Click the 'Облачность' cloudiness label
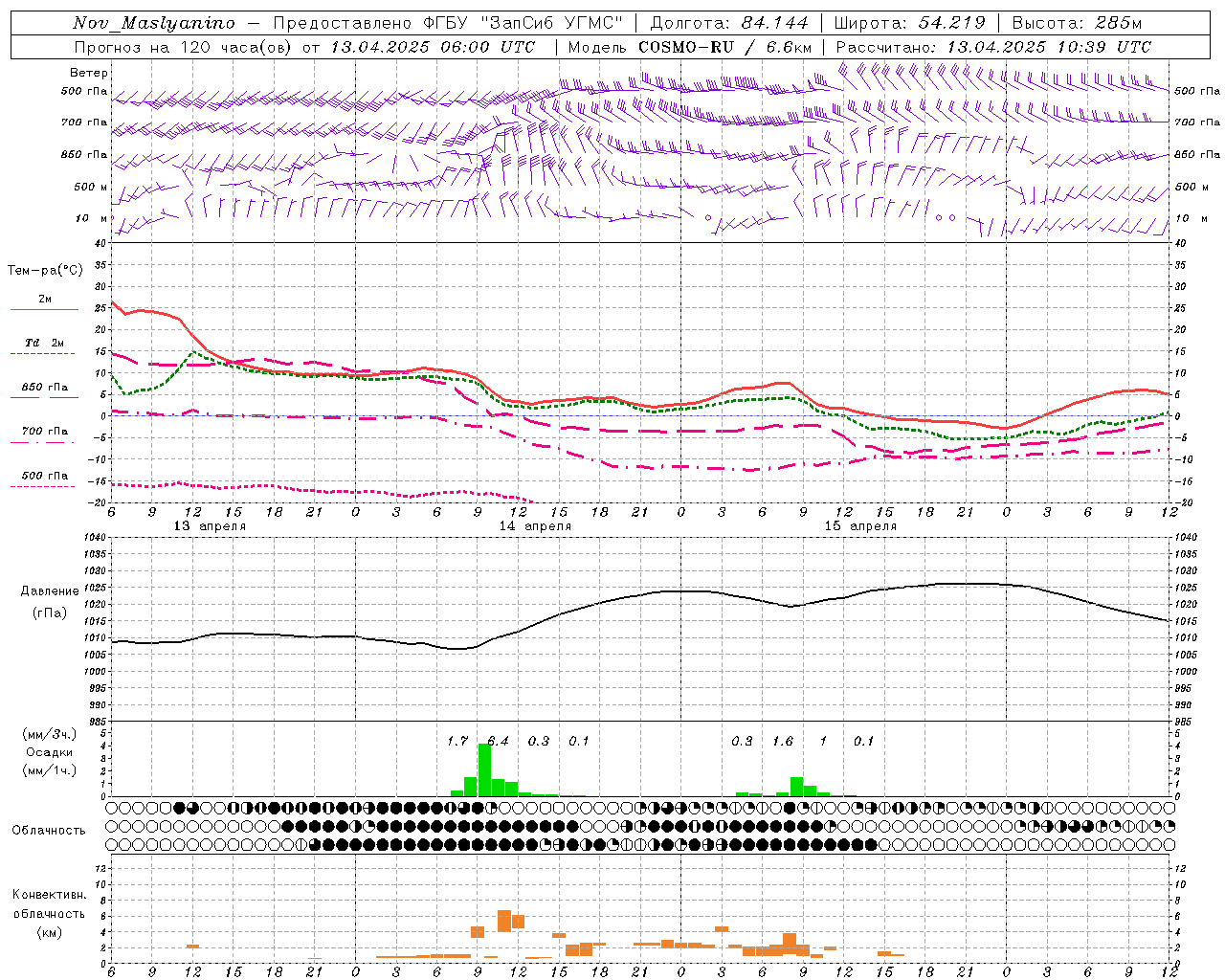1225x980 pixels. click(49, 831)
